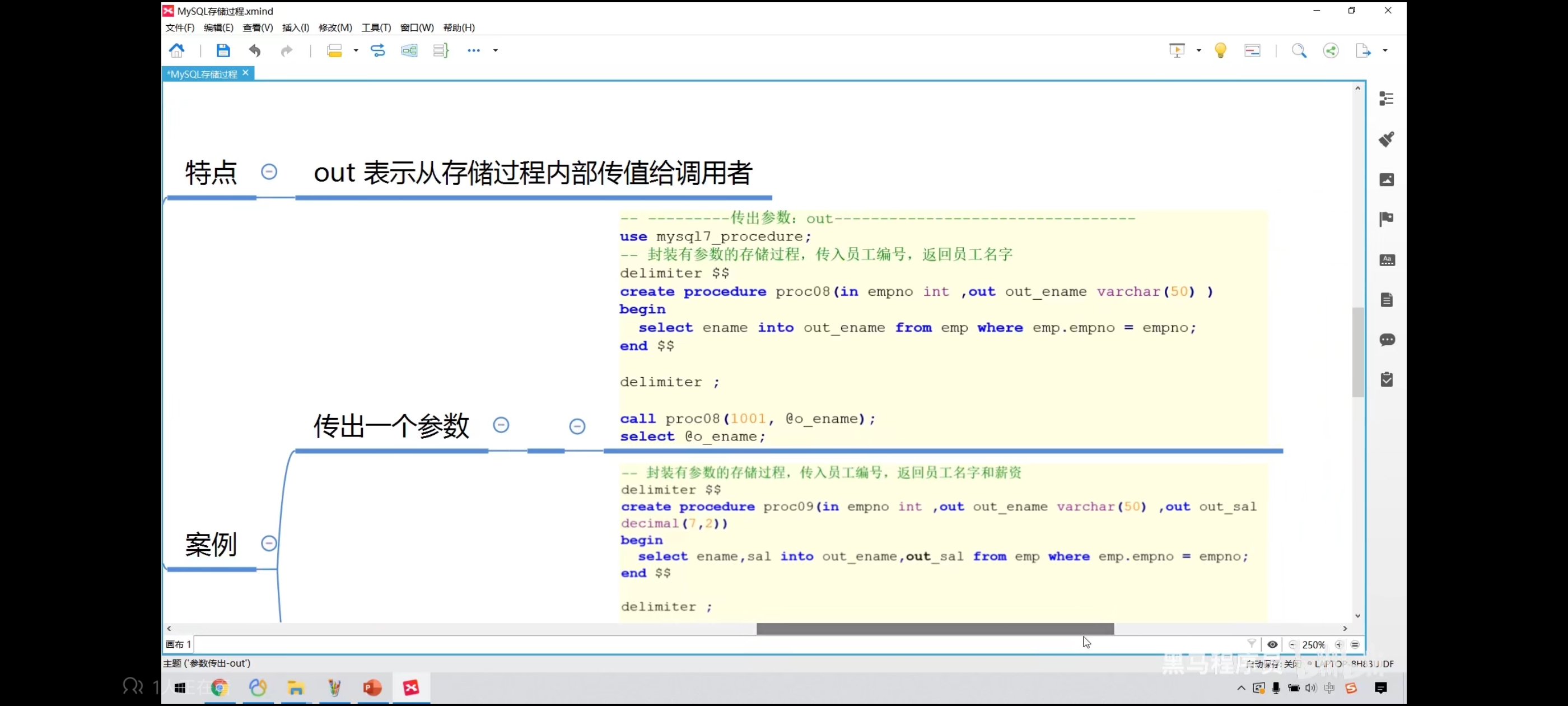
Task: Open the search magnifier tool
Action: [x=1298, y=50]
